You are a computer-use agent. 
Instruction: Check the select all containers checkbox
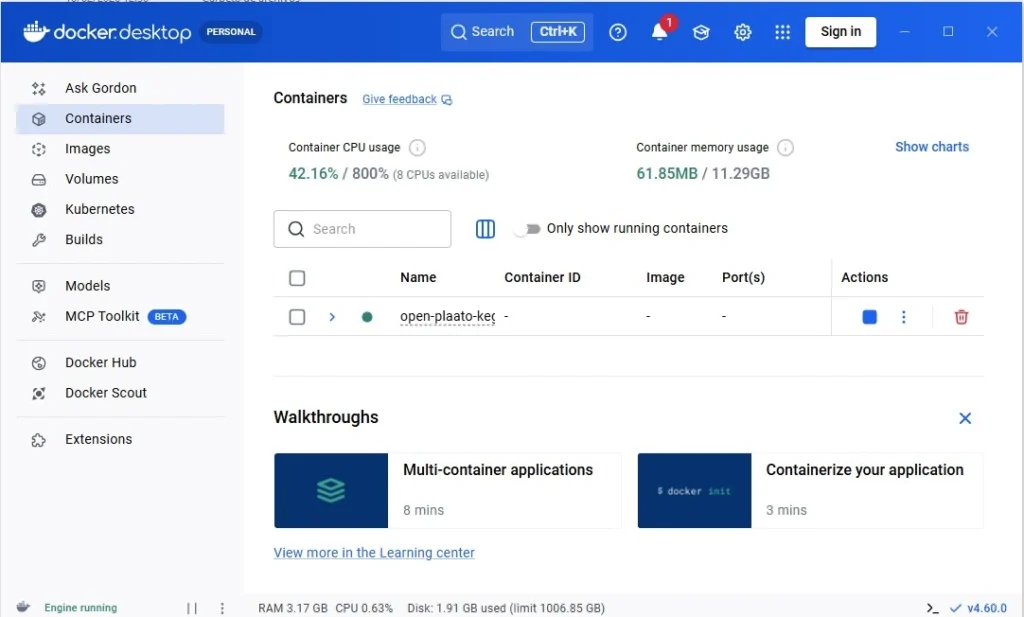click(297, 278)
